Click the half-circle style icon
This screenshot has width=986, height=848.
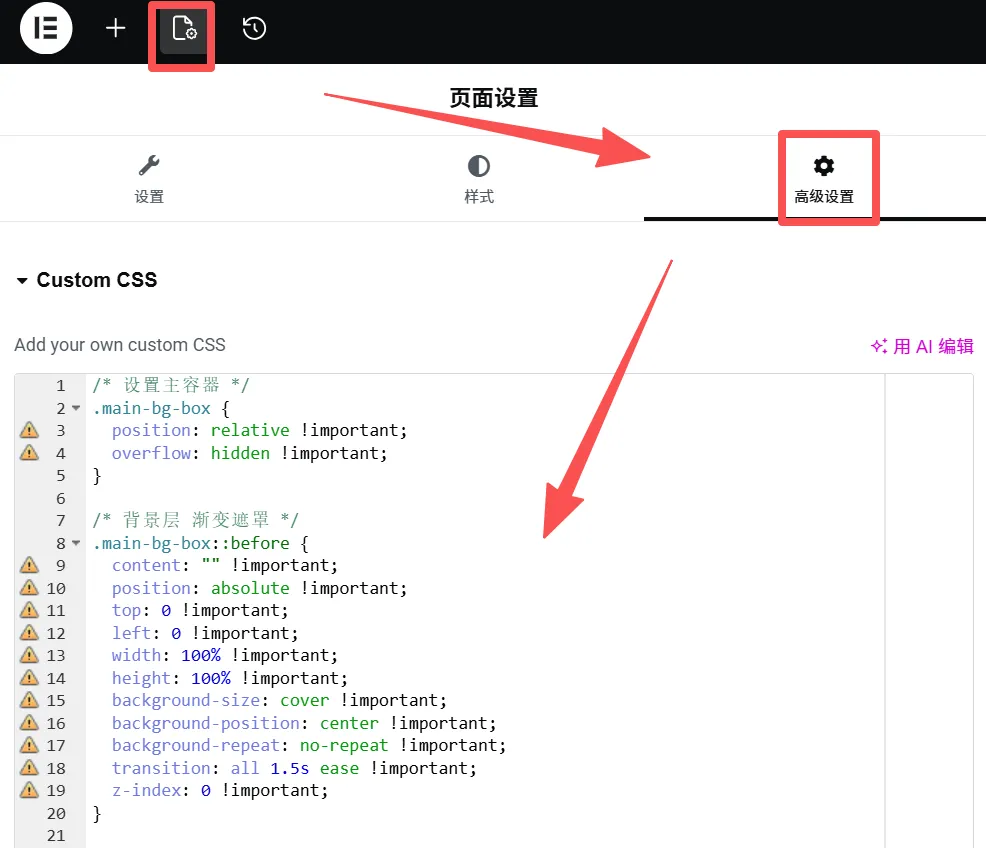coord(479,165)
